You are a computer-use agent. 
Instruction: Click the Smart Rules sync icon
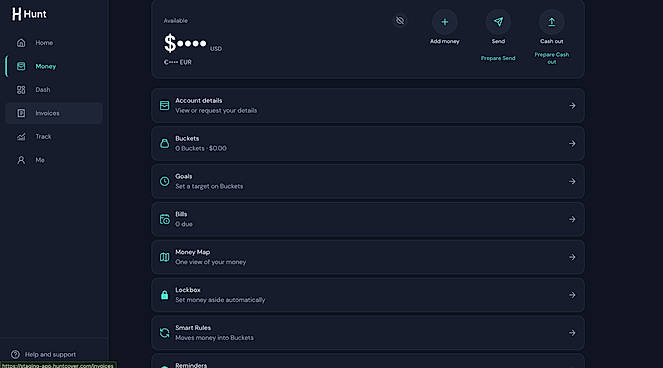pyautogui.click(x=164, y=333)
